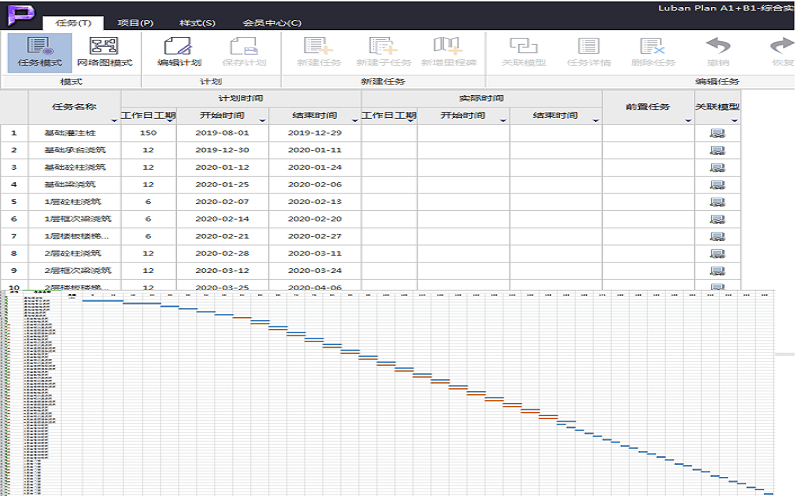
Task: Click end date 2020-01-24
Action: pos(315,167)
